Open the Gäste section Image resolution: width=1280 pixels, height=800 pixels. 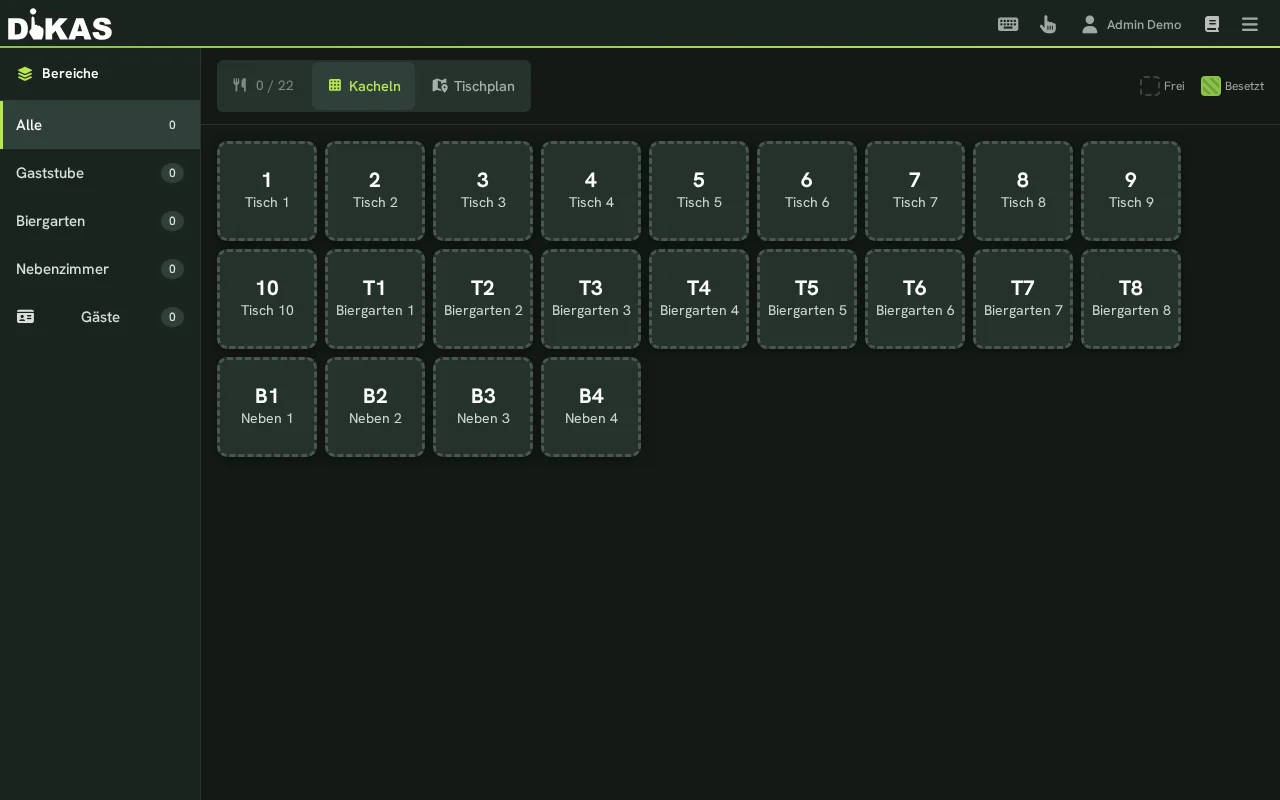tap(100, 317)
